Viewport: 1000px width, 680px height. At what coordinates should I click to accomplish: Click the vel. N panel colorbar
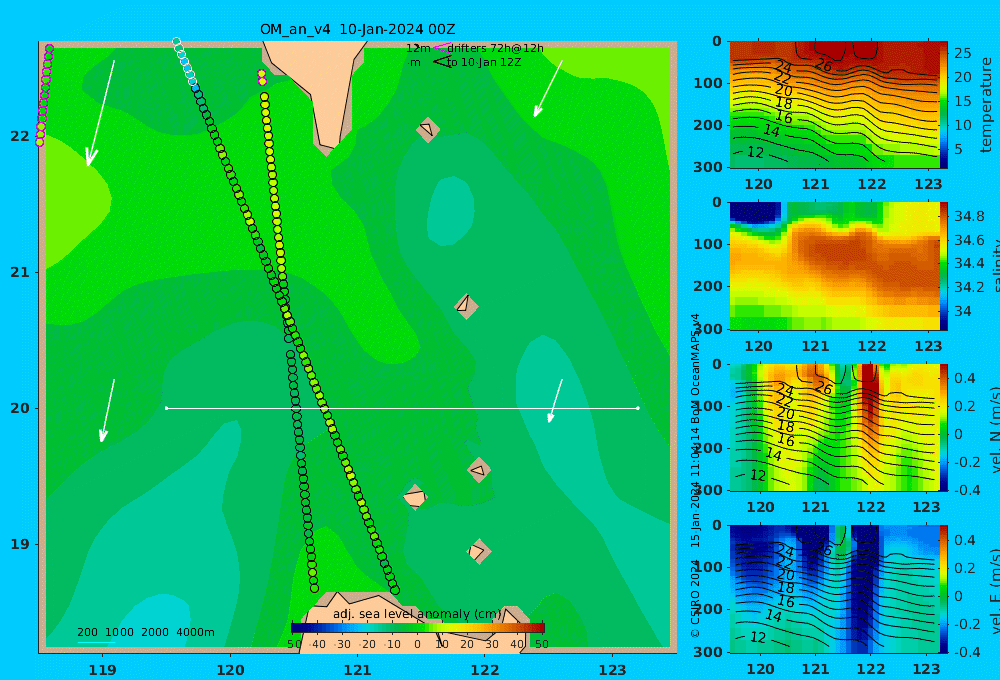(944, 427)
